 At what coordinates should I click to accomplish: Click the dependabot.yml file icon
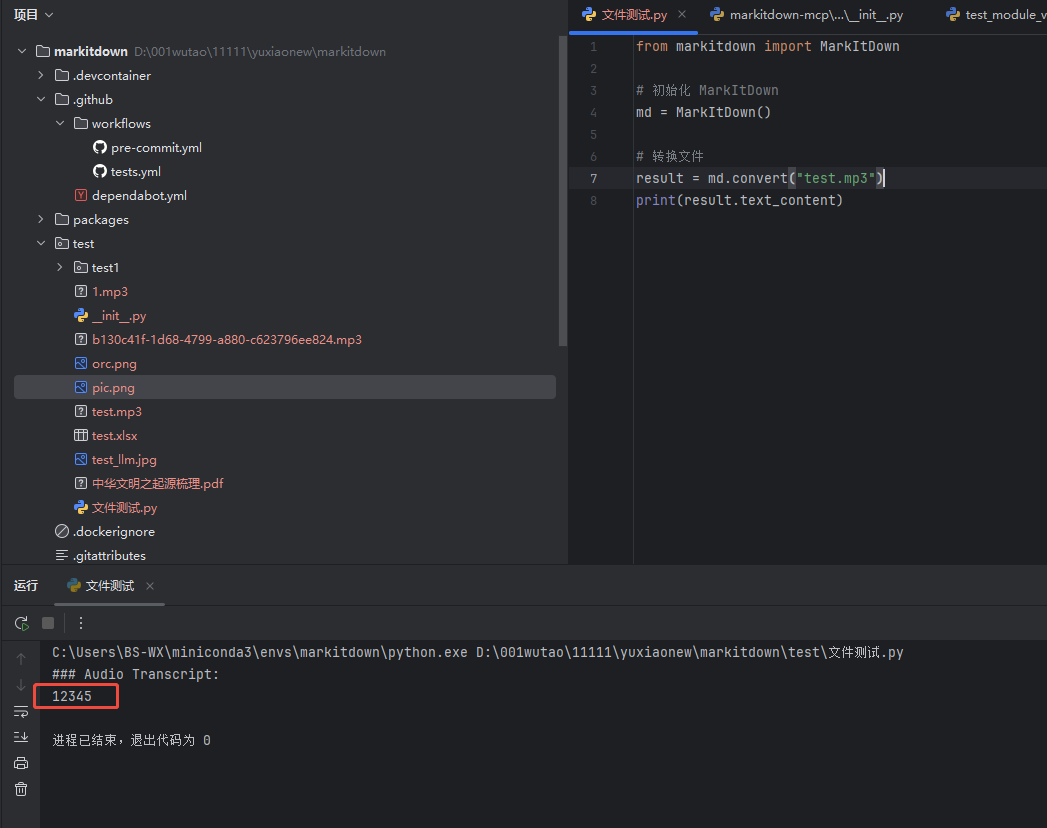(81, 196)
